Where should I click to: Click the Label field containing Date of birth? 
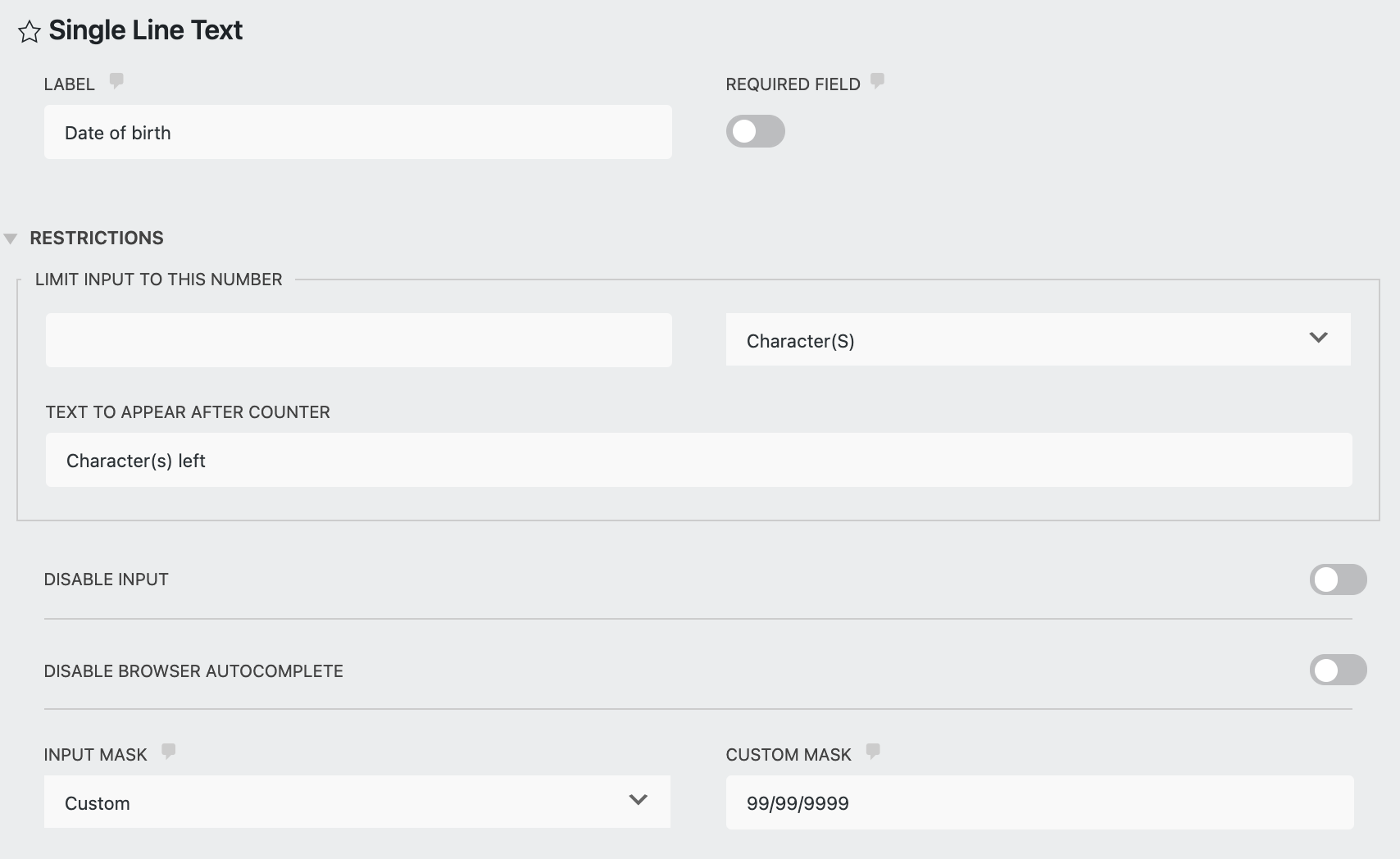pos(357,132)
